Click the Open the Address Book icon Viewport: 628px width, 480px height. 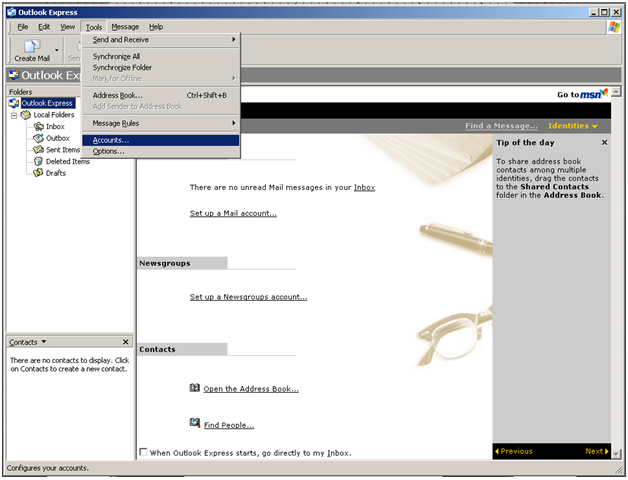tap(195, 387)
